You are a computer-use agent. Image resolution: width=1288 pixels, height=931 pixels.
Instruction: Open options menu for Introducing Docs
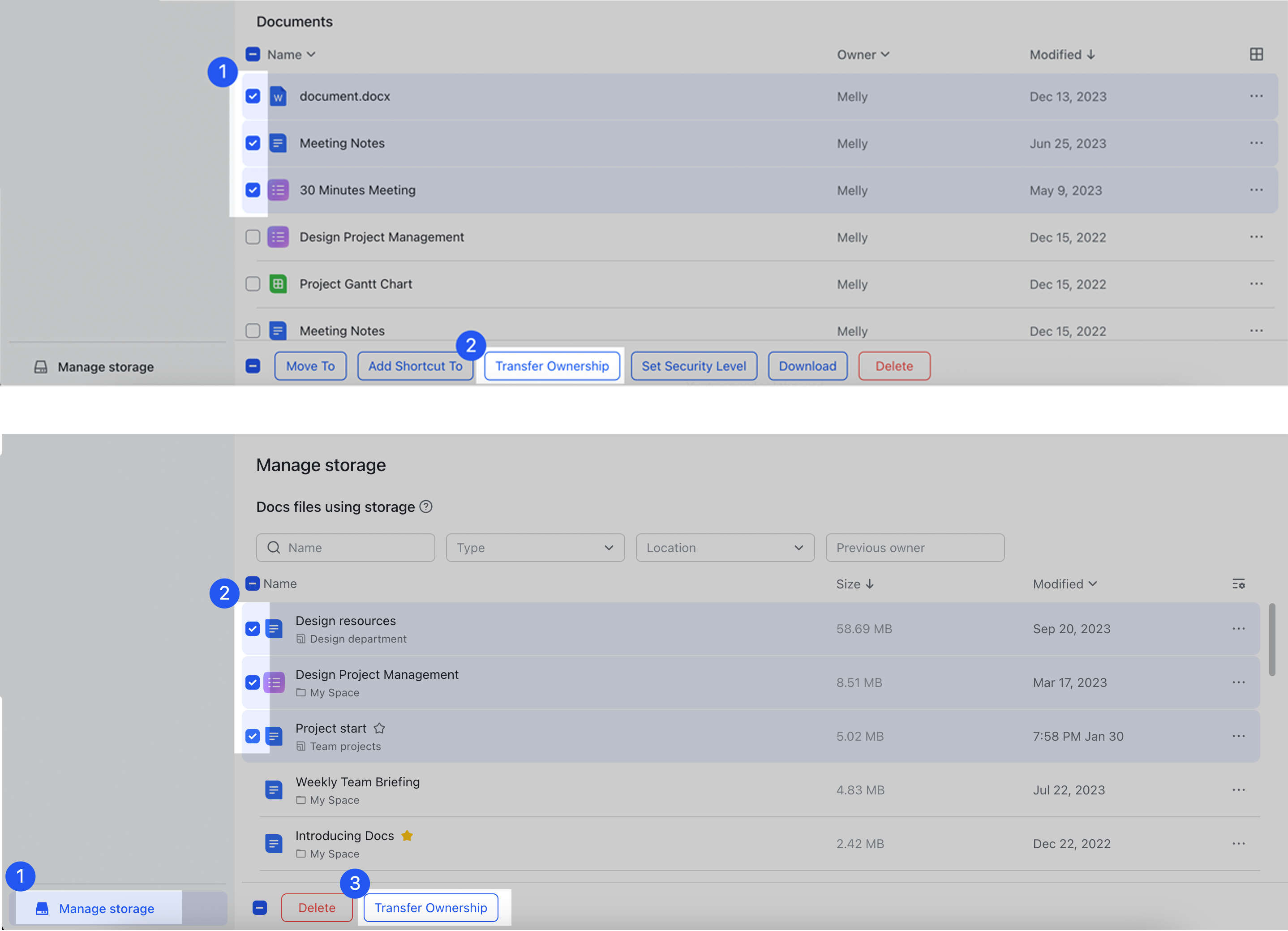click(1239, 844)
